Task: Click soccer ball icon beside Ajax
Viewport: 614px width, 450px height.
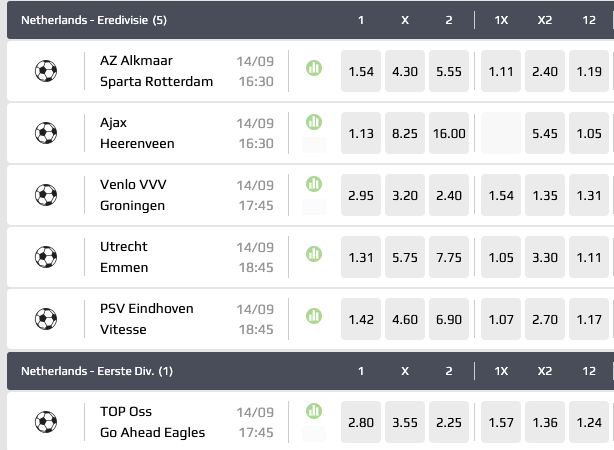Action: click(45, 133)
